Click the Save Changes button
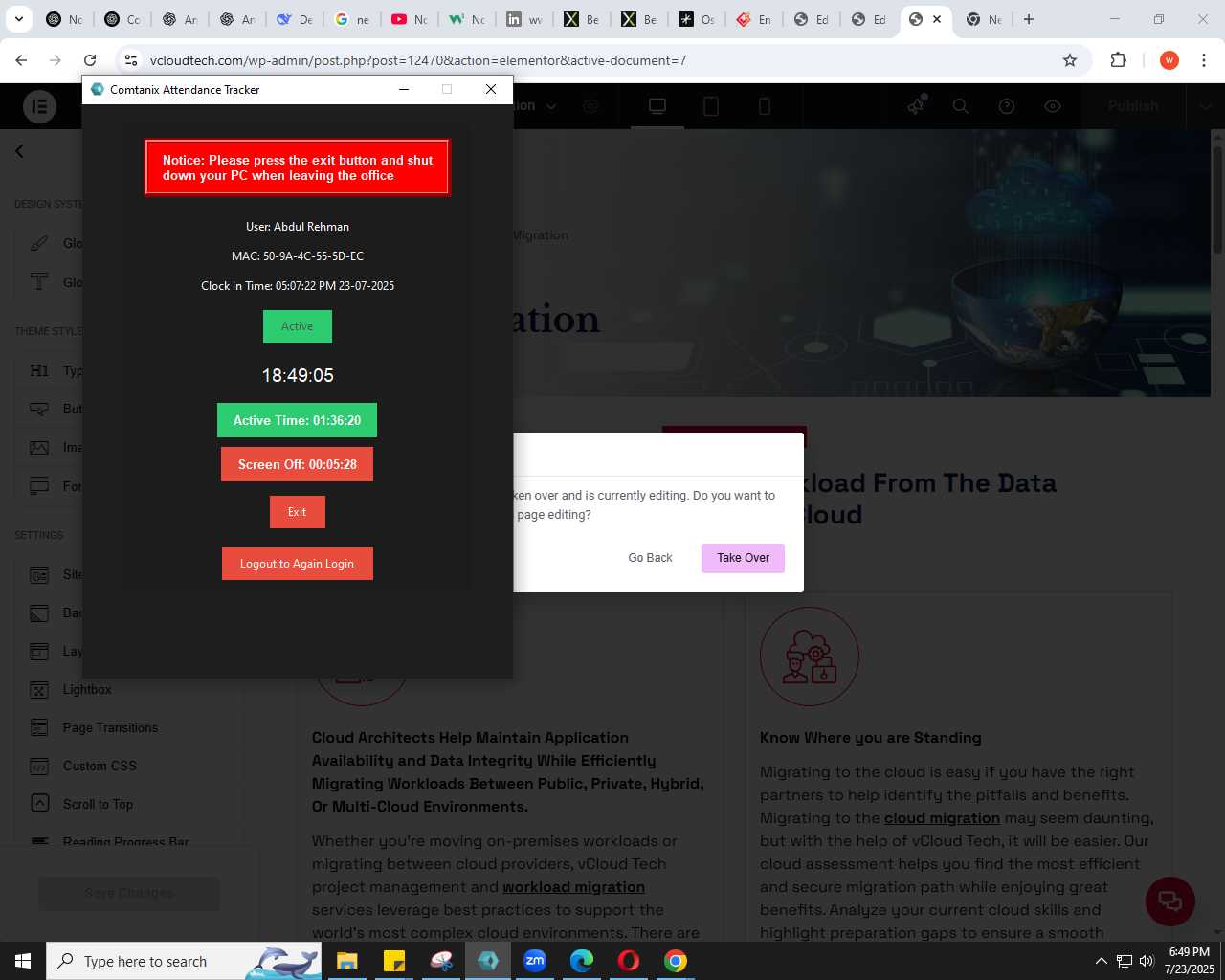 click(128, 893)
